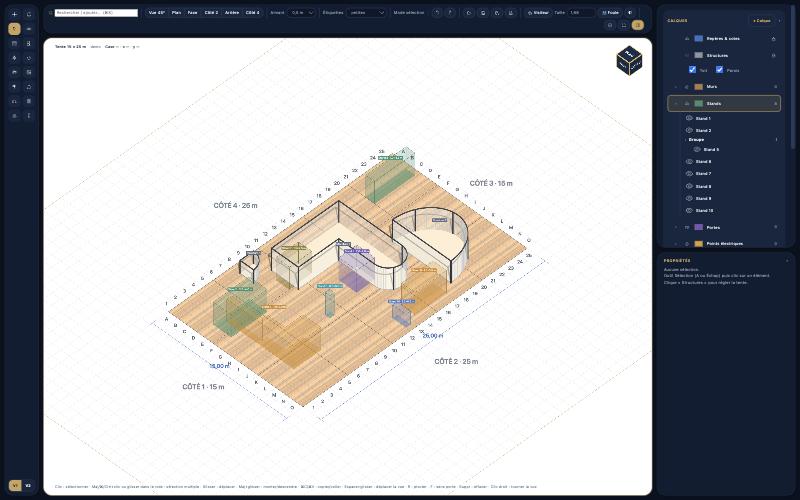Click the half-circle icon beside Foule
The width and height of the screenshot is (800, 500).
(x=631, y=13)
